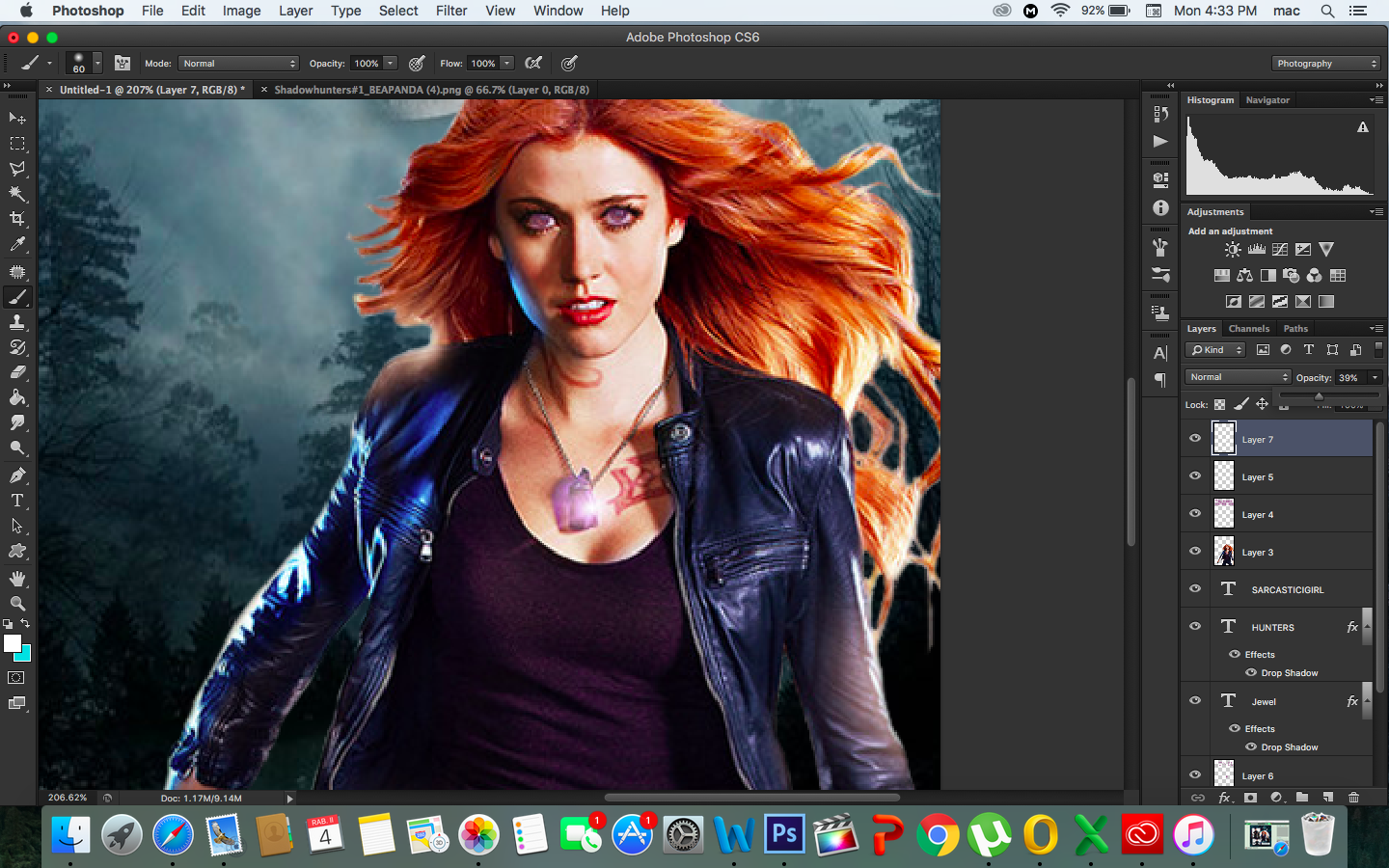
Task: Hide the Jewel text layer eye
Action: pos(1195,700)
